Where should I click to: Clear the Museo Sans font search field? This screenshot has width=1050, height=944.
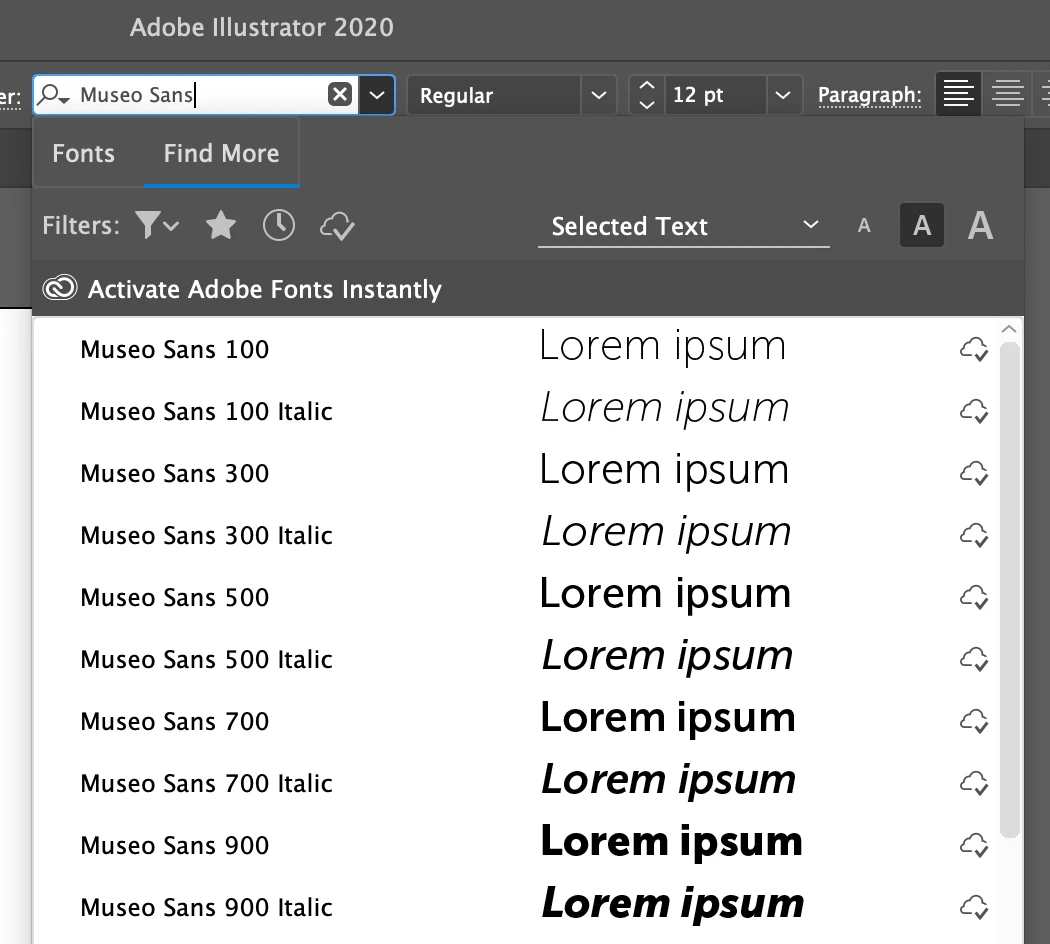click(340, 94)
